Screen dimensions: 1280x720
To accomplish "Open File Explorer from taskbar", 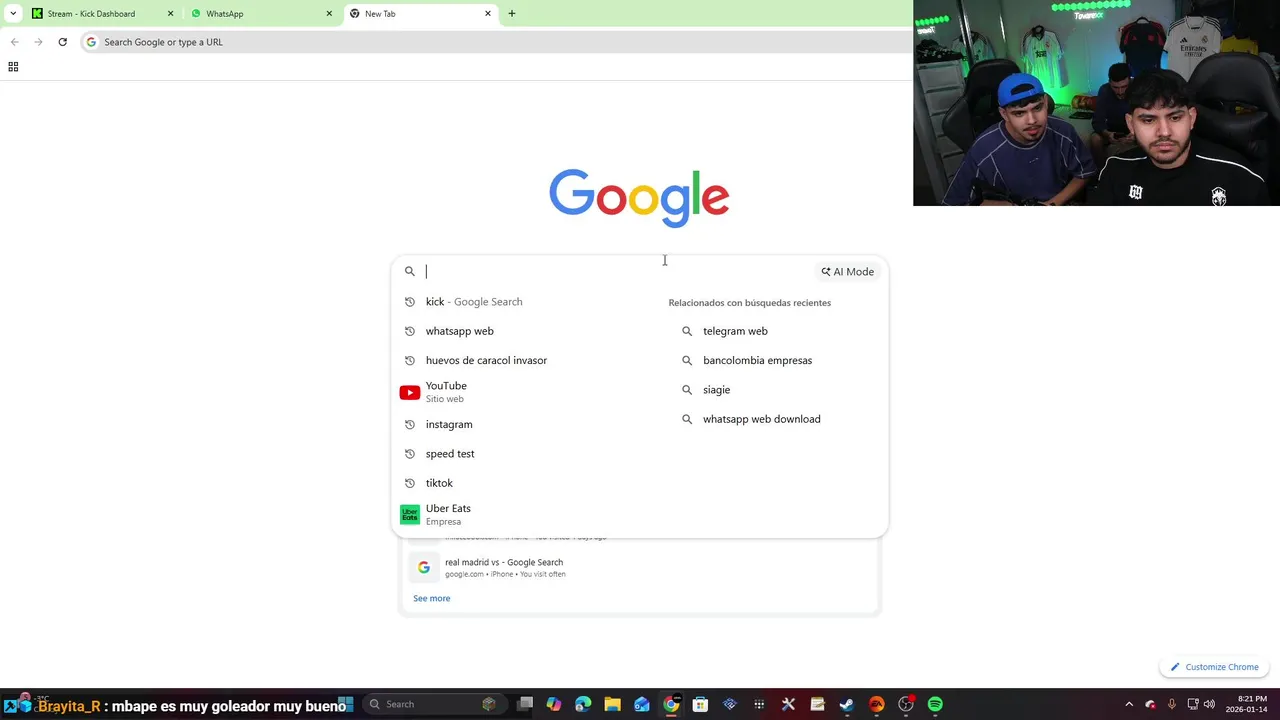I will pos(612,704).
